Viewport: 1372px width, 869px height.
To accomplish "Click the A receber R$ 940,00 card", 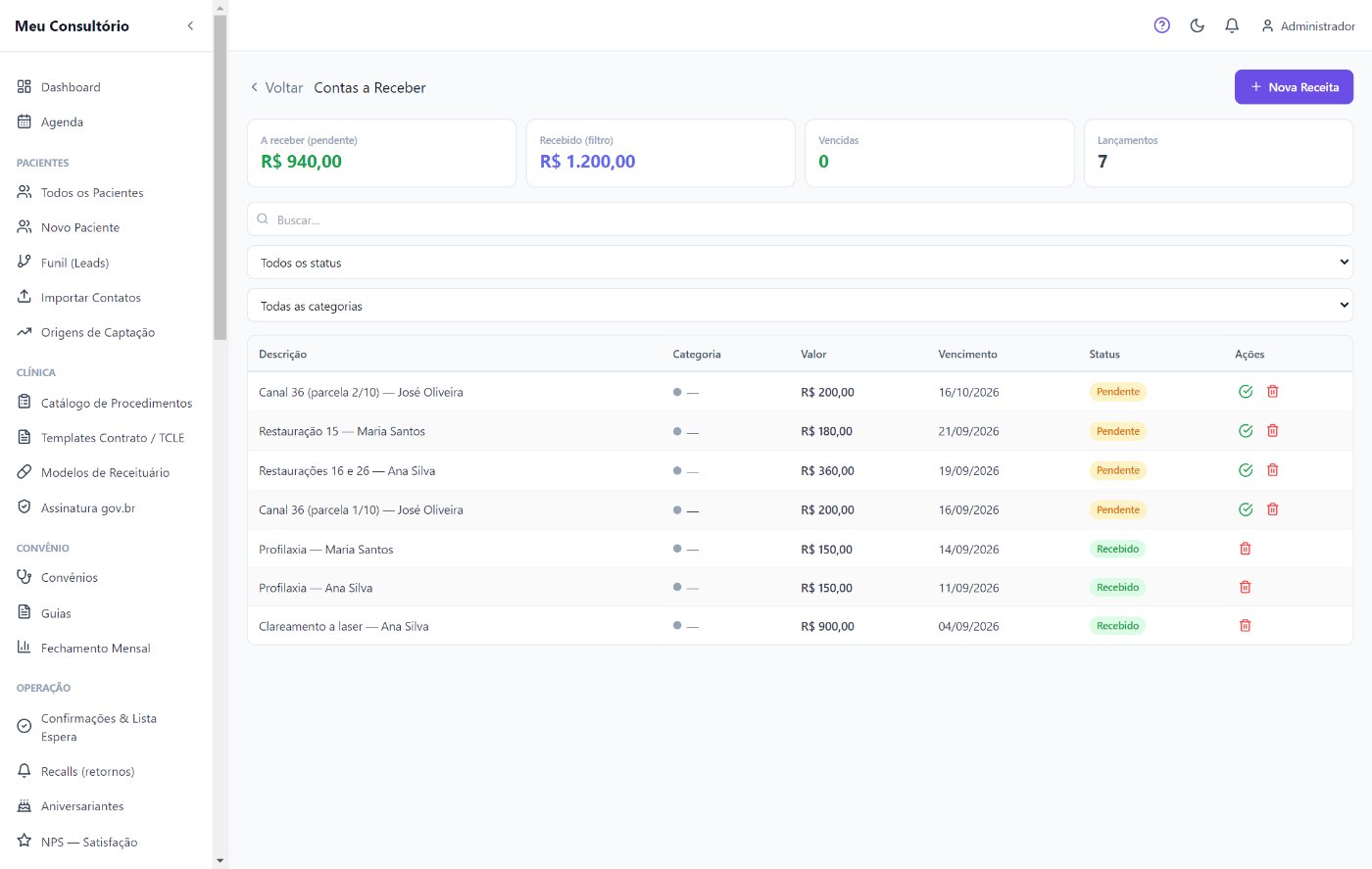I will point(382,153).
